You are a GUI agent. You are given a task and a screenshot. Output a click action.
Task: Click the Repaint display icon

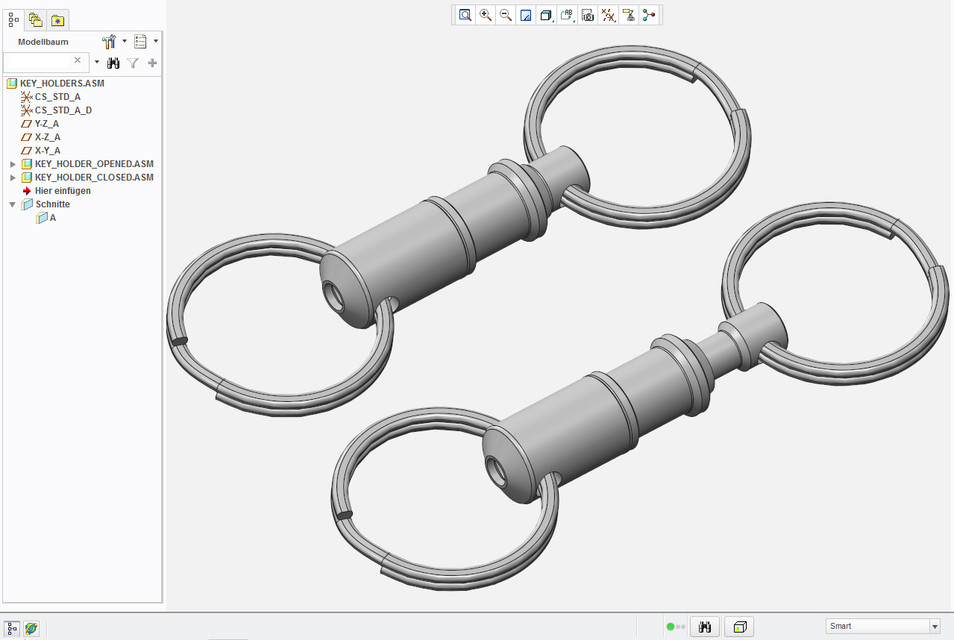[x=525, y=15]
